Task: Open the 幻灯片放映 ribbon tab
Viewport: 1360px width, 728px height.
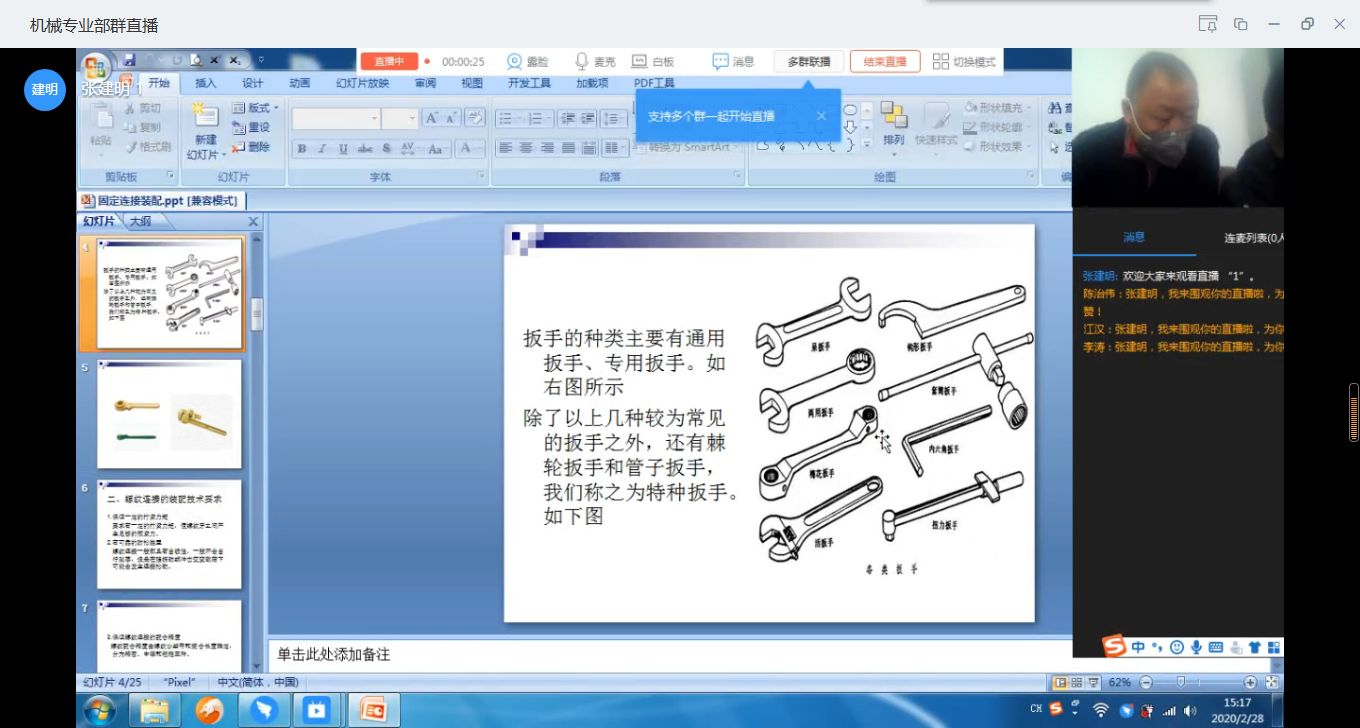Action: (362, 84)
